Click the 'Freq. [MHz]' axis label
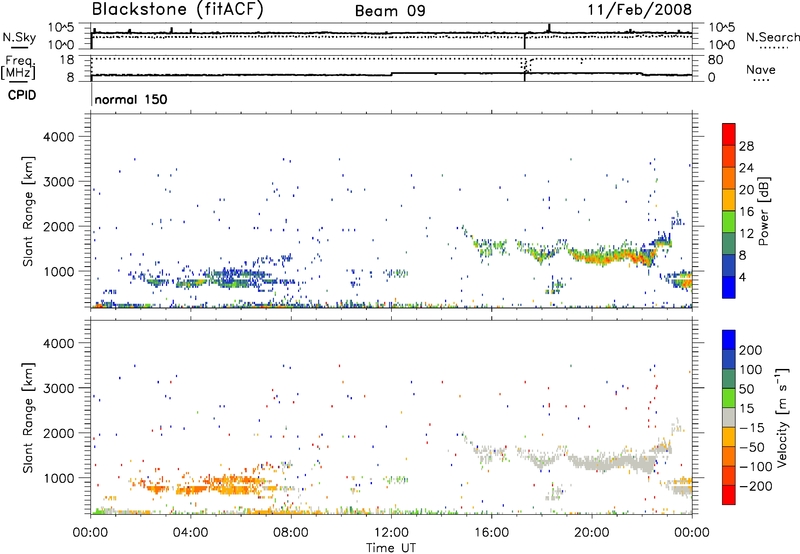 18,67
